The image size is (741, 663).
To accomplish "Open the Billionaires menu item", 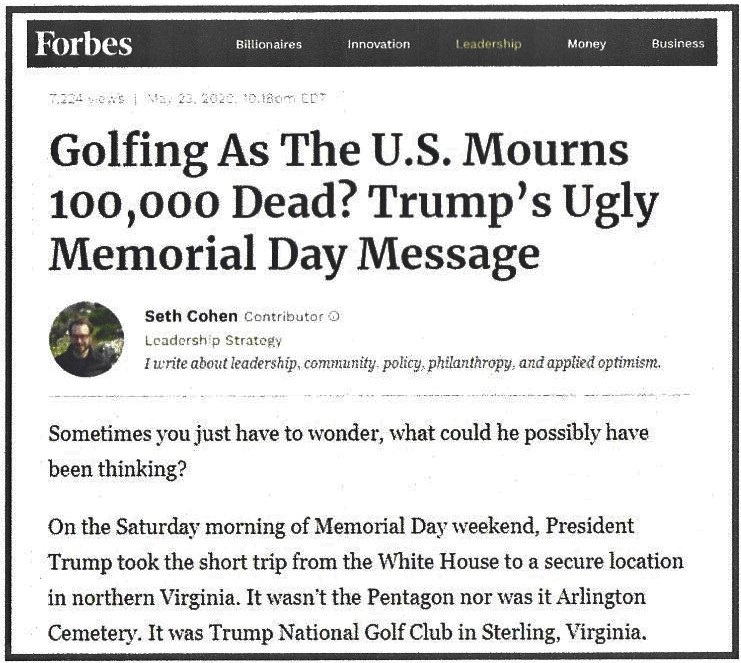I will (x=268, y=44).
